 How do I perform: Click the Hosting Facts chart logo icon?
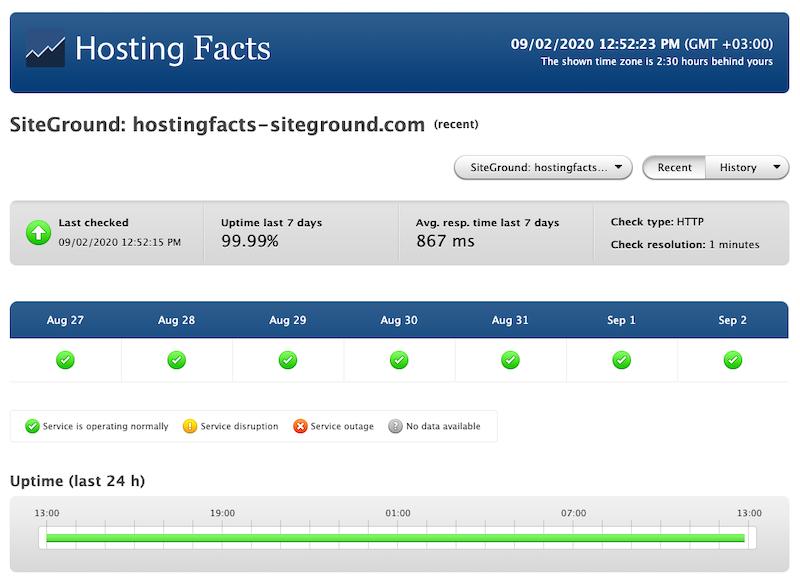(x=45, y=50)
